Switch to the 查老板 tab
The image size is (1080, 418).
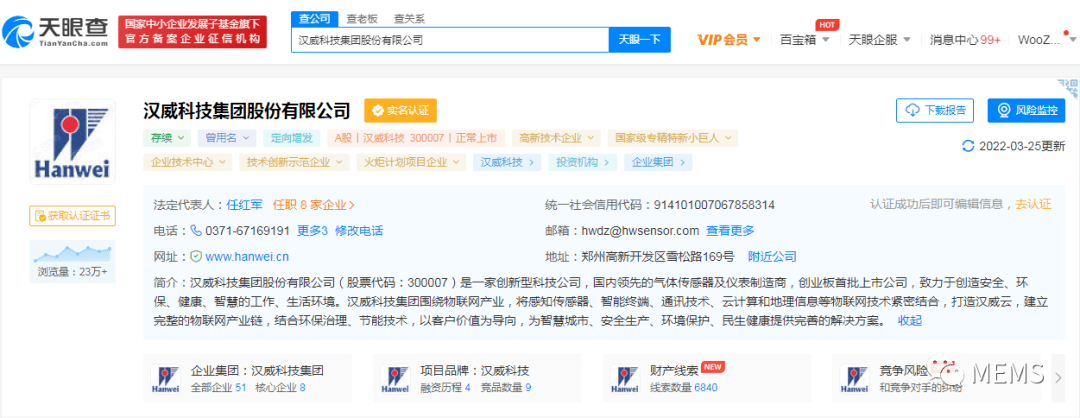[361, 19]
